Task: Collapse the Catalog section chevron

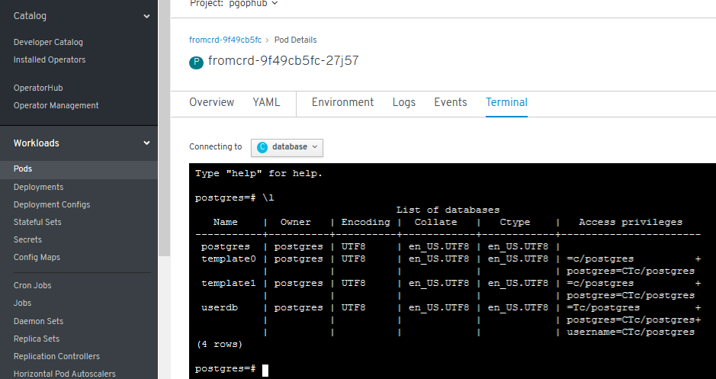Action: (147, 16)
